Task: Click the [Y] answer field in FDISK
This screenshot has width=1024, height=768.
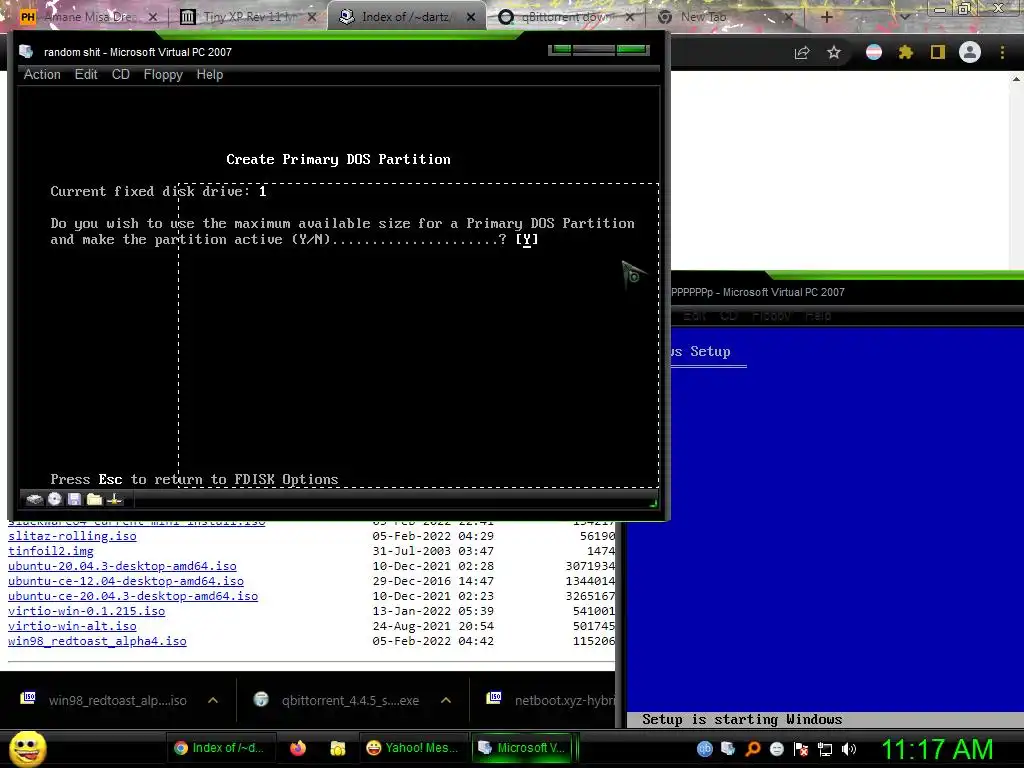Action: pyautogui.click(x=527, y=240)
